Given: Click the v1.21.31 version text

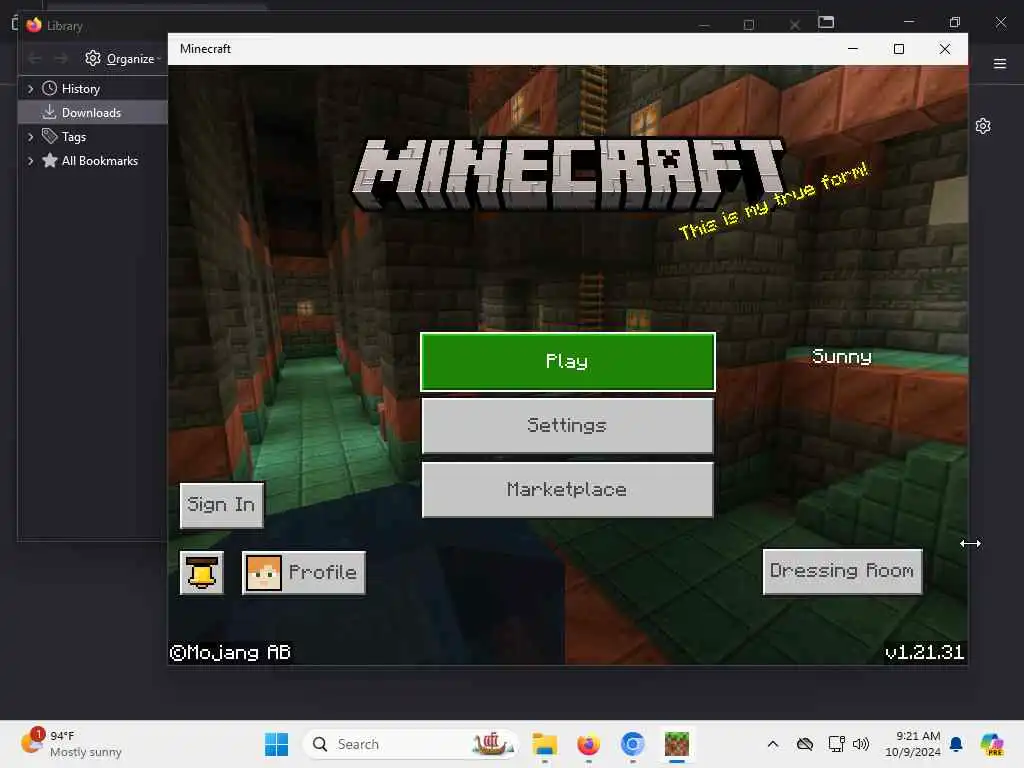Looking at the screenshot, I should tap(924, 652).
